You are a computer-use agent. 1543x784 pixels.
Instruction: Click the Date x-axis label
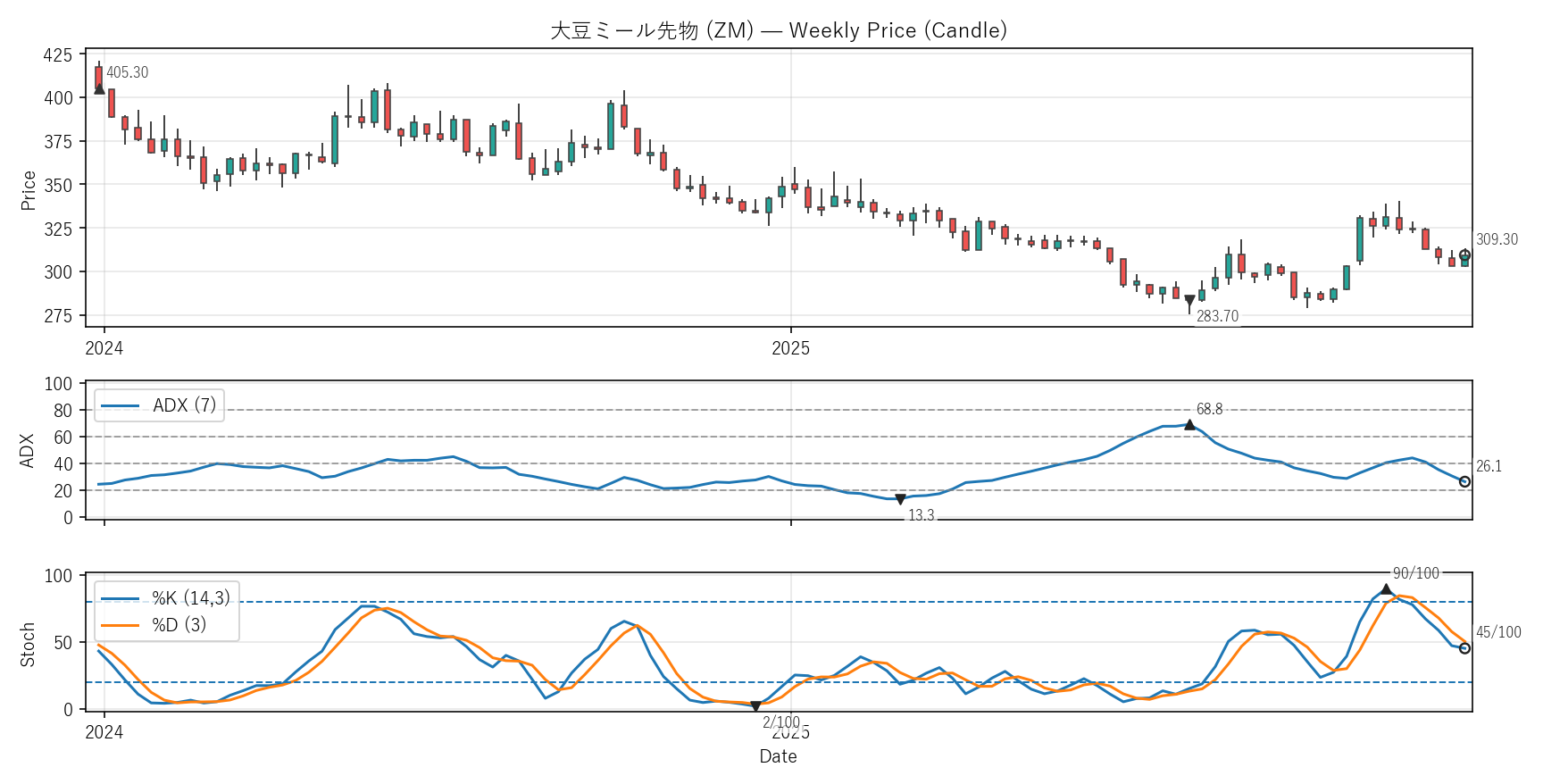click(778, 756)
